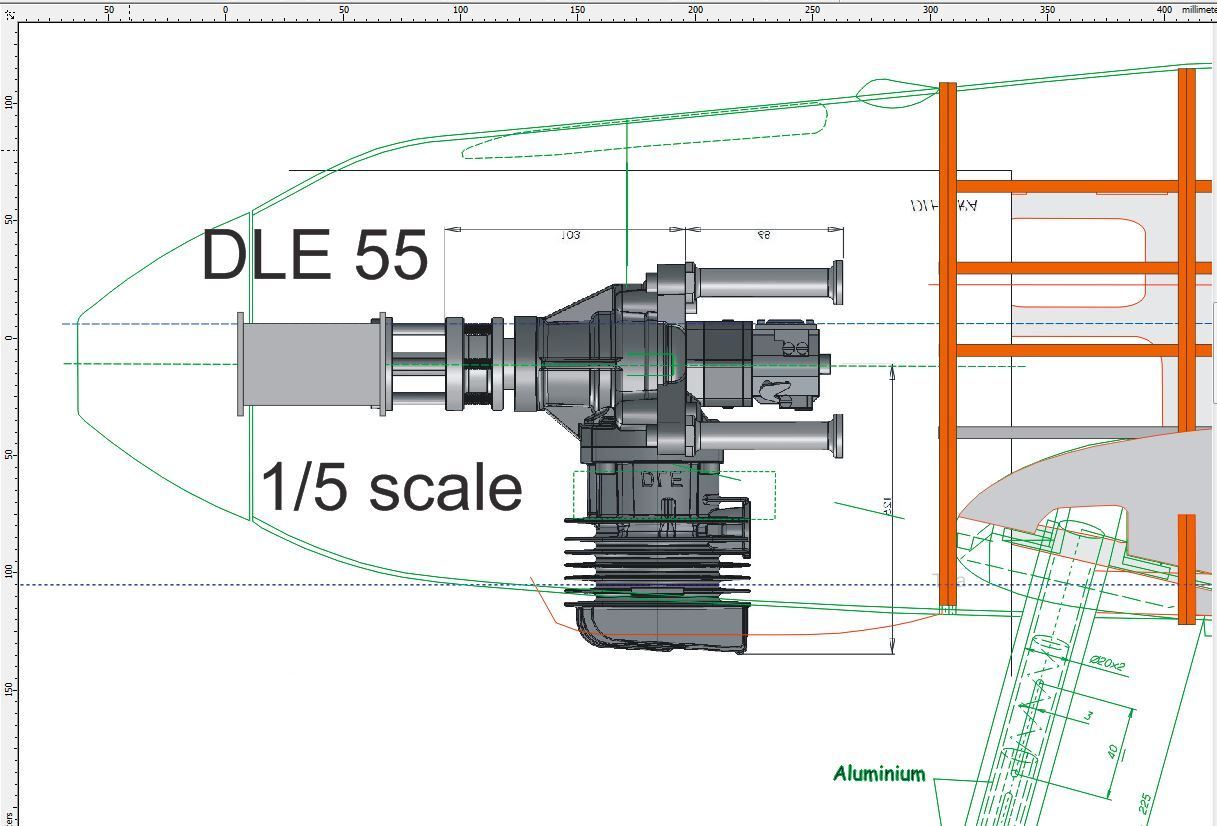Click the 300 mark on the horizontal ruler
1217x826 pixels.
click(930, 10)
